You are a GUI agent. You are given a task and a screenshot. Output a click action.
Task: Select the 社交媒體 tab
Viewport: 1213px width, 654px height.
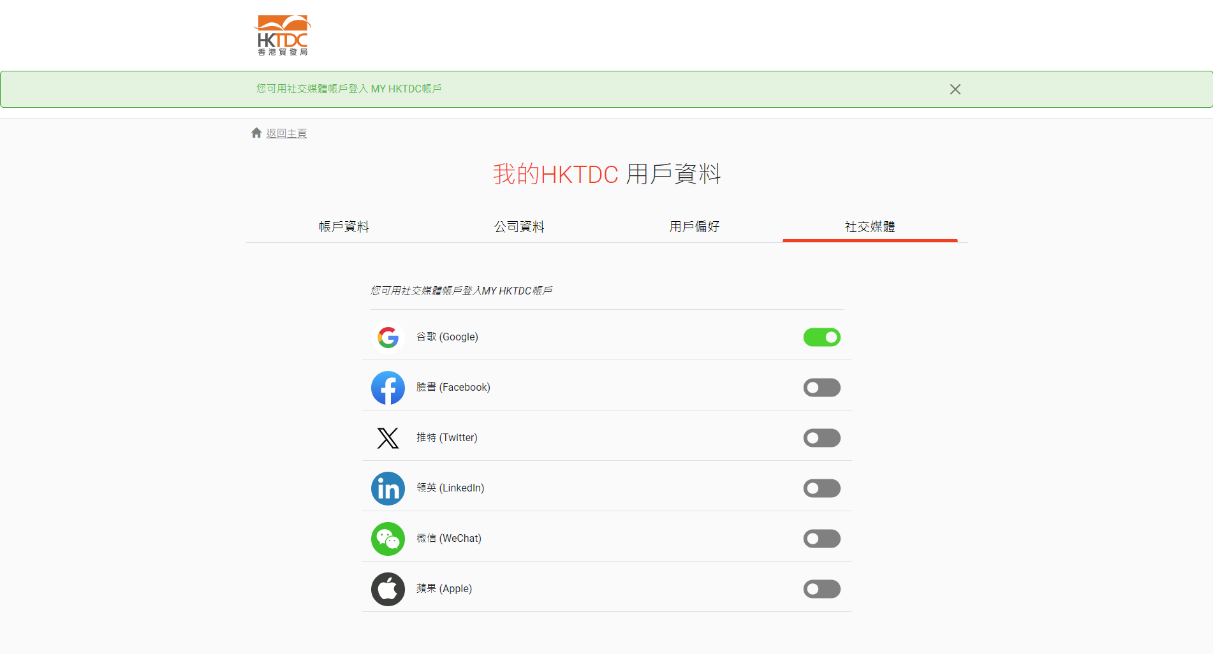869,227
